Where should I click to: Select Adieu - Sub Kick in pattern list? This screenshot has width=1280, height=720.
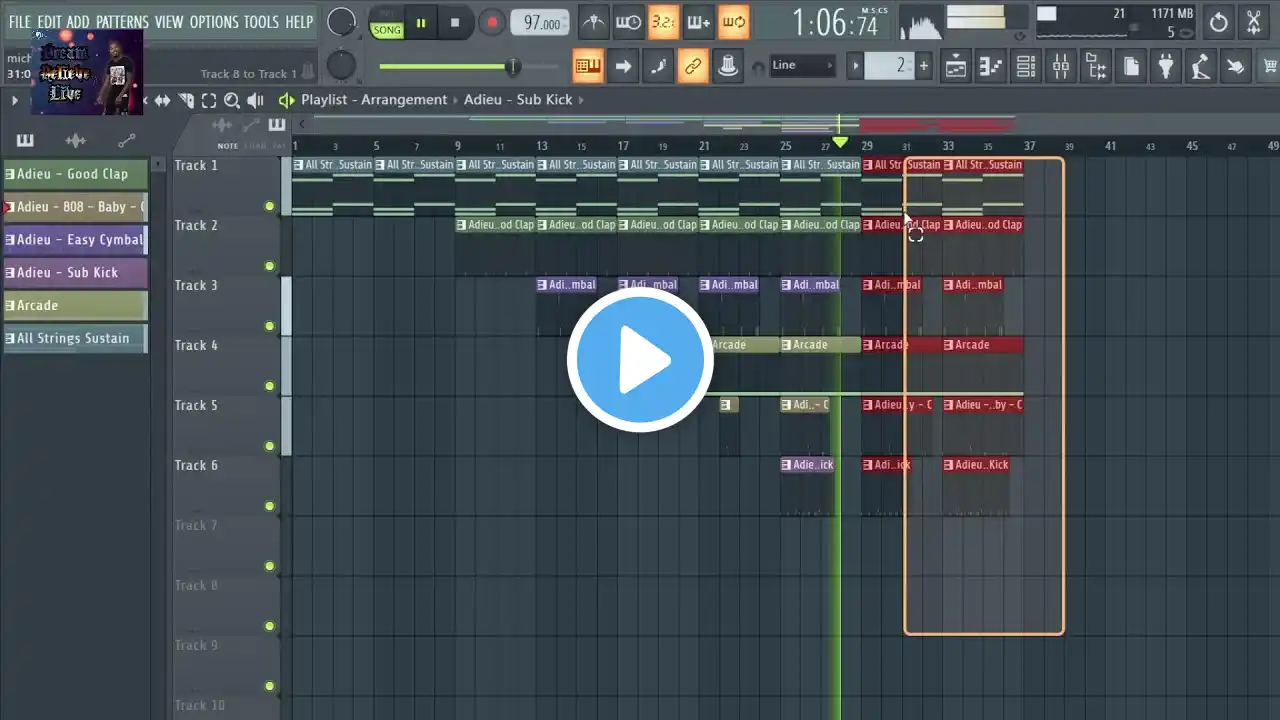75,273
